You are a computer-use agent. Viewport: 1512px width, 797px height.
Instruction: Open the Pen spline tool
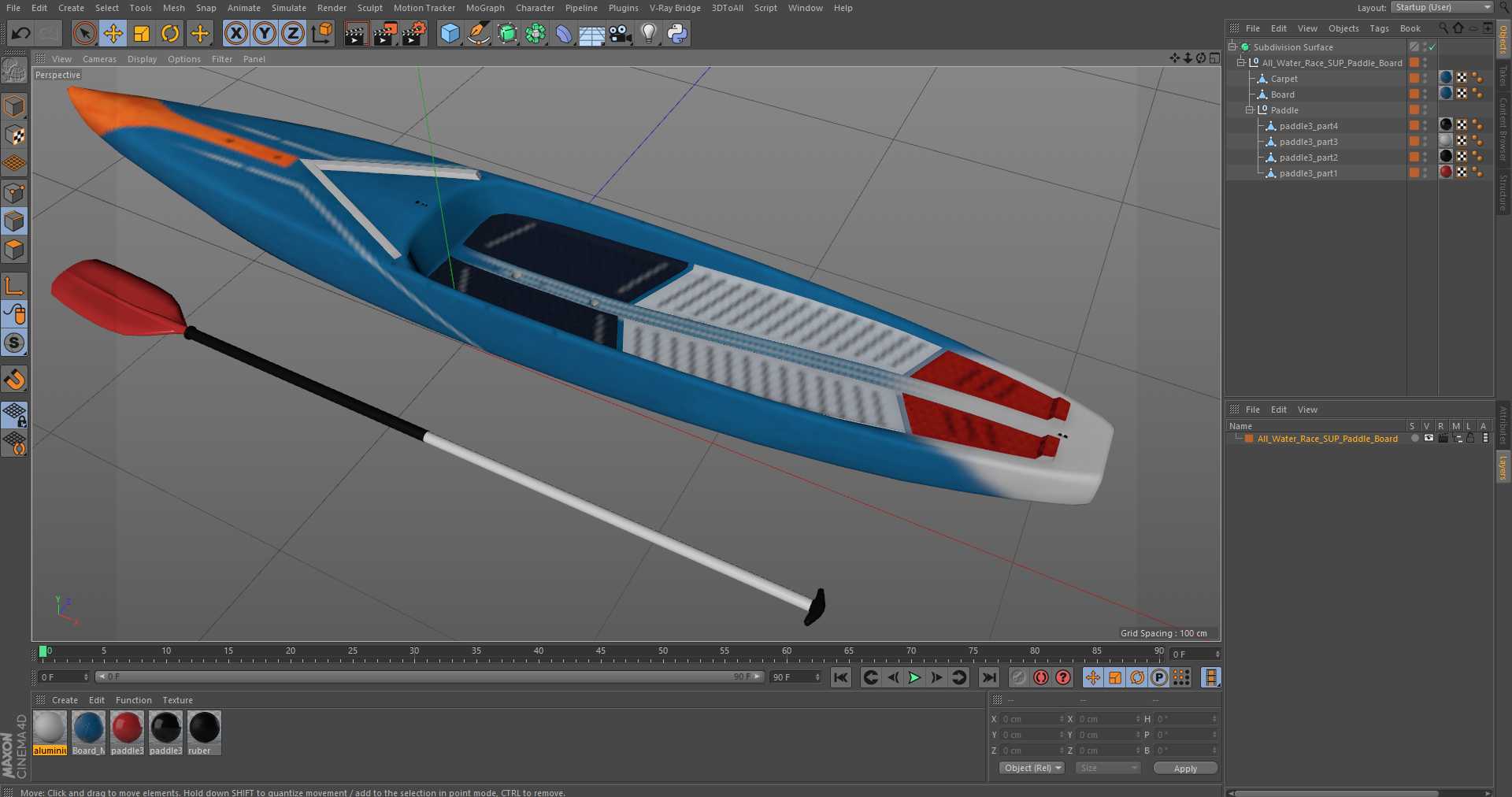pos(478,33)
